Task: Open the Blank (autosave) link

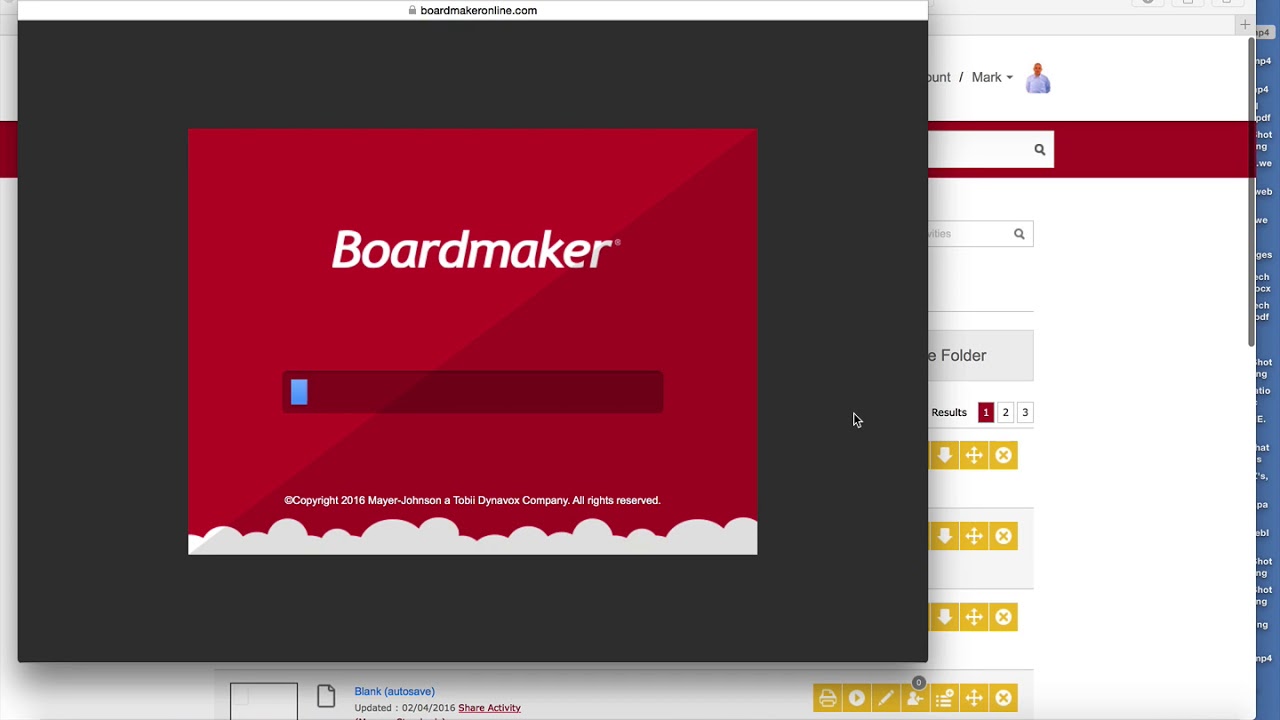Action: click(394, 691)
